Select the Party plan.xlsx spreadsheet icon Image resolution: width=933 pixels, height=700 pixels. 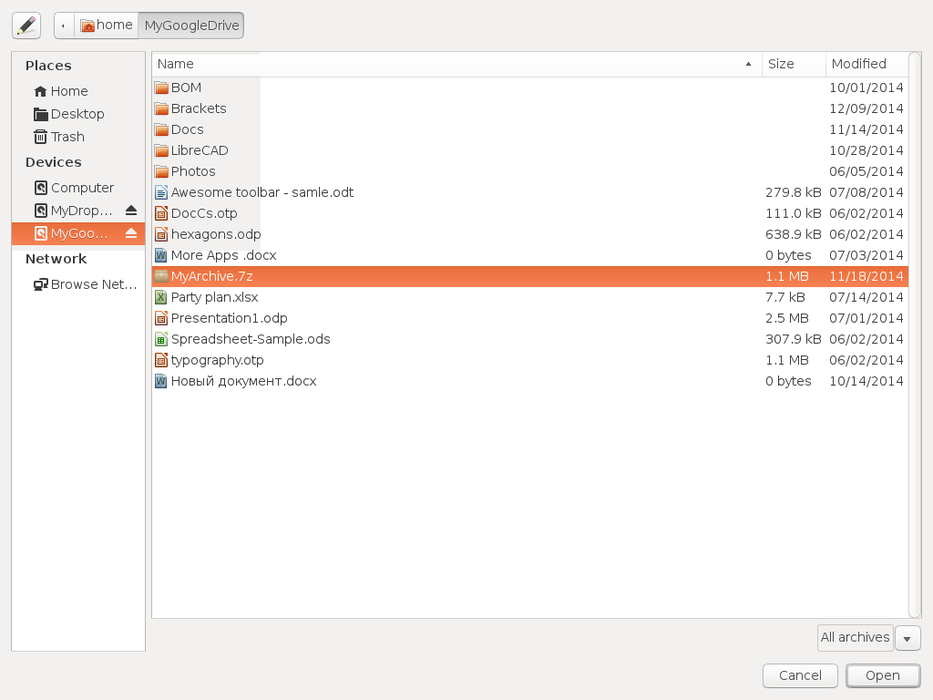tap(161, 297)
